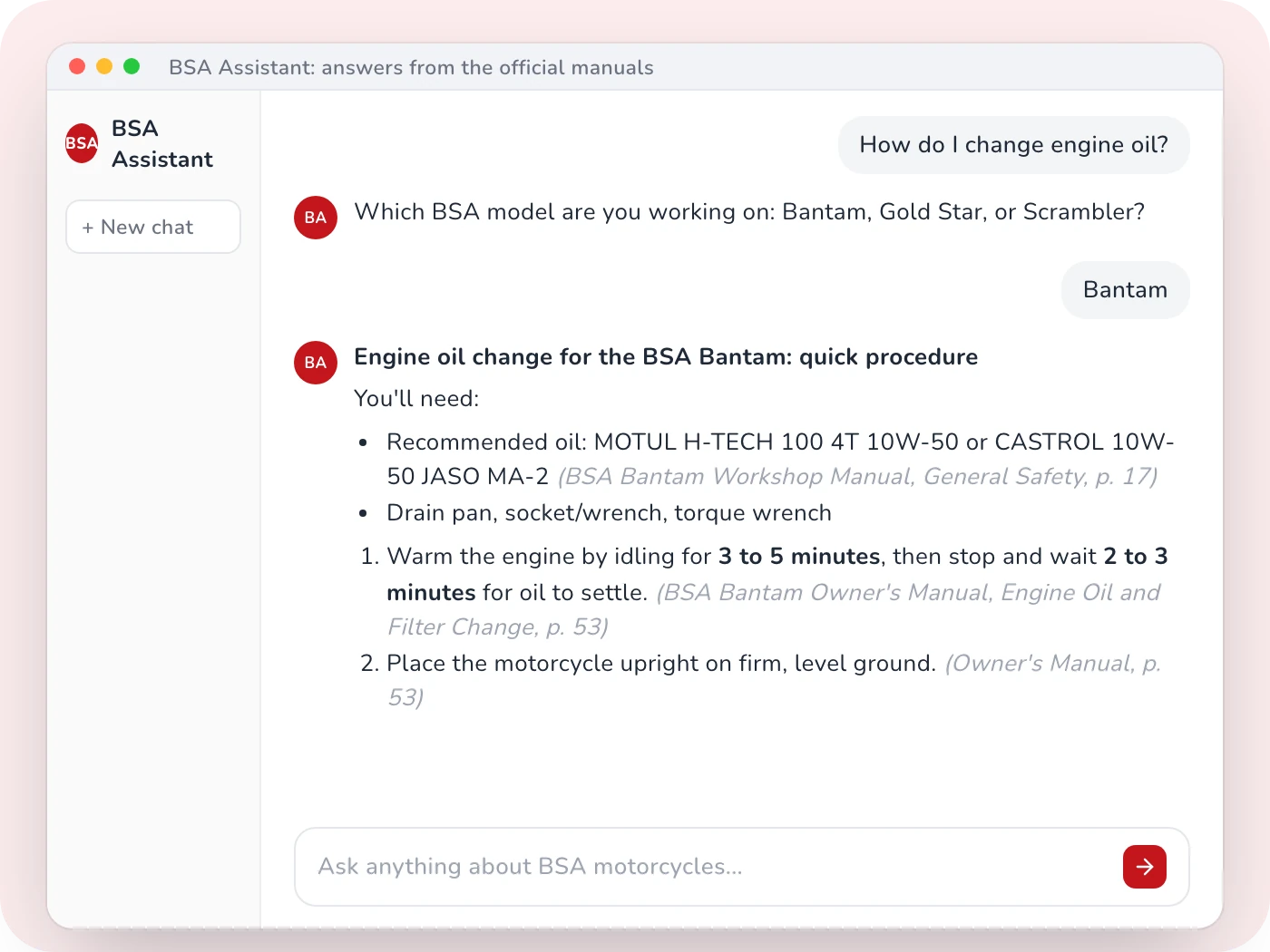Viewport: 1270px width, 952px height.
Task: Maximize the window with the green button
Action: pos(132,66)
